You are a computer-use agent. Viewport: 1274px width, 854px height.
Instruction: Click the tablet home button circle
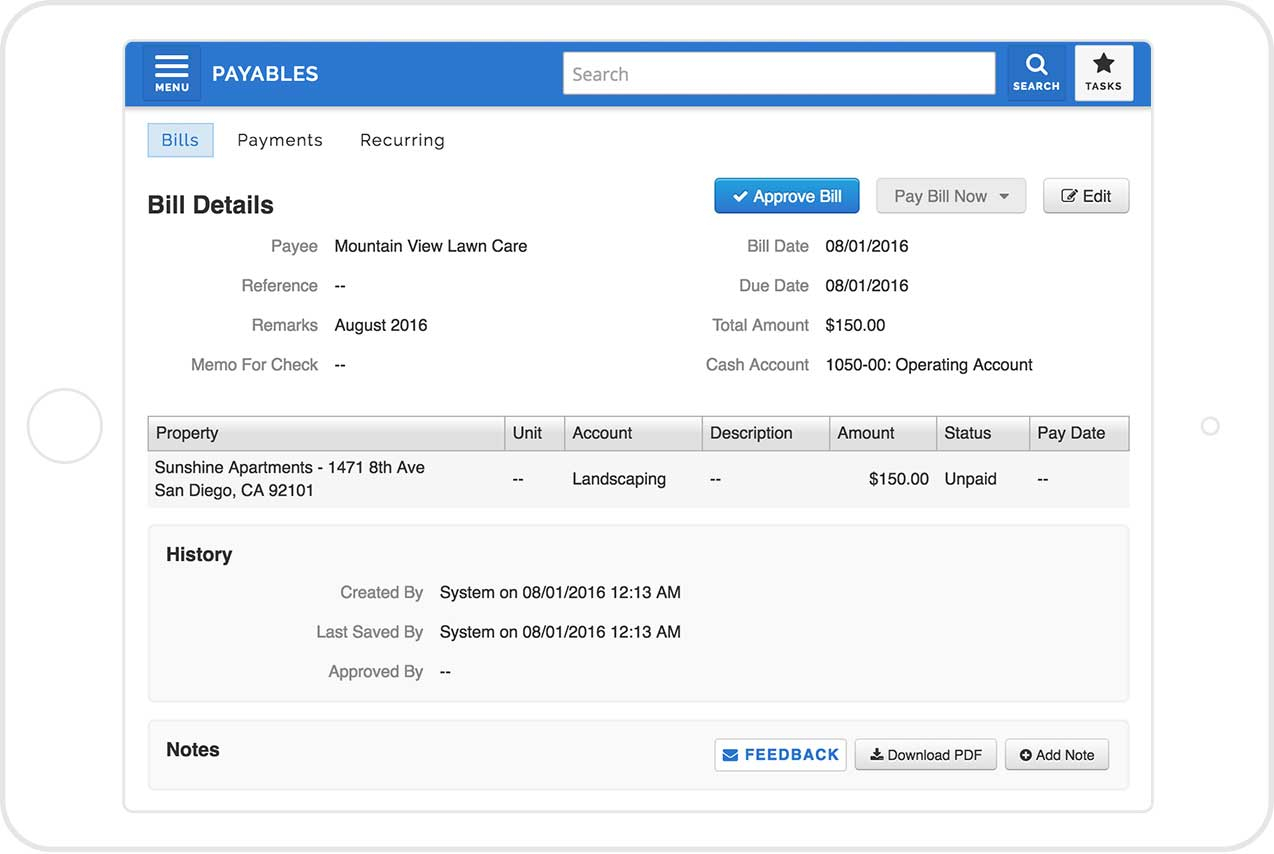(x=65, y=426)
